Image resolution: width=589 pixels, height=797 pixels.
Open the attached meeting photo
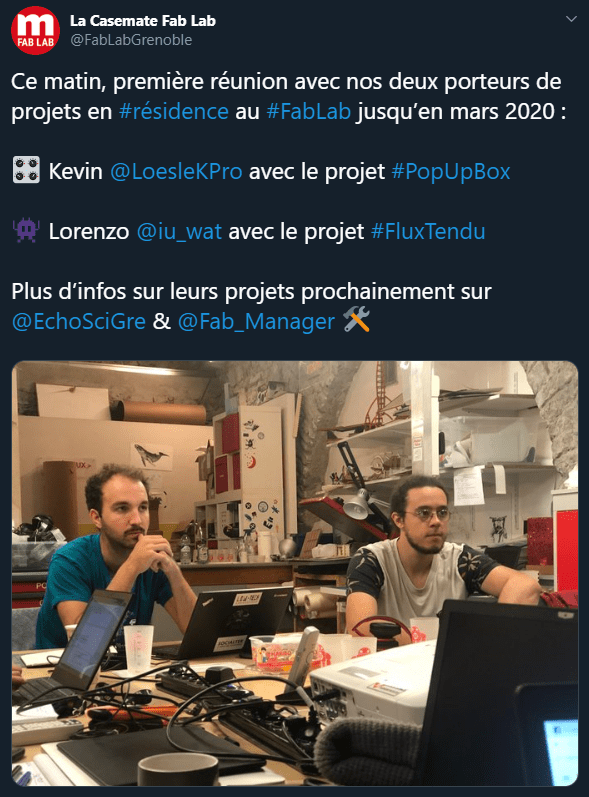point(295,573)
